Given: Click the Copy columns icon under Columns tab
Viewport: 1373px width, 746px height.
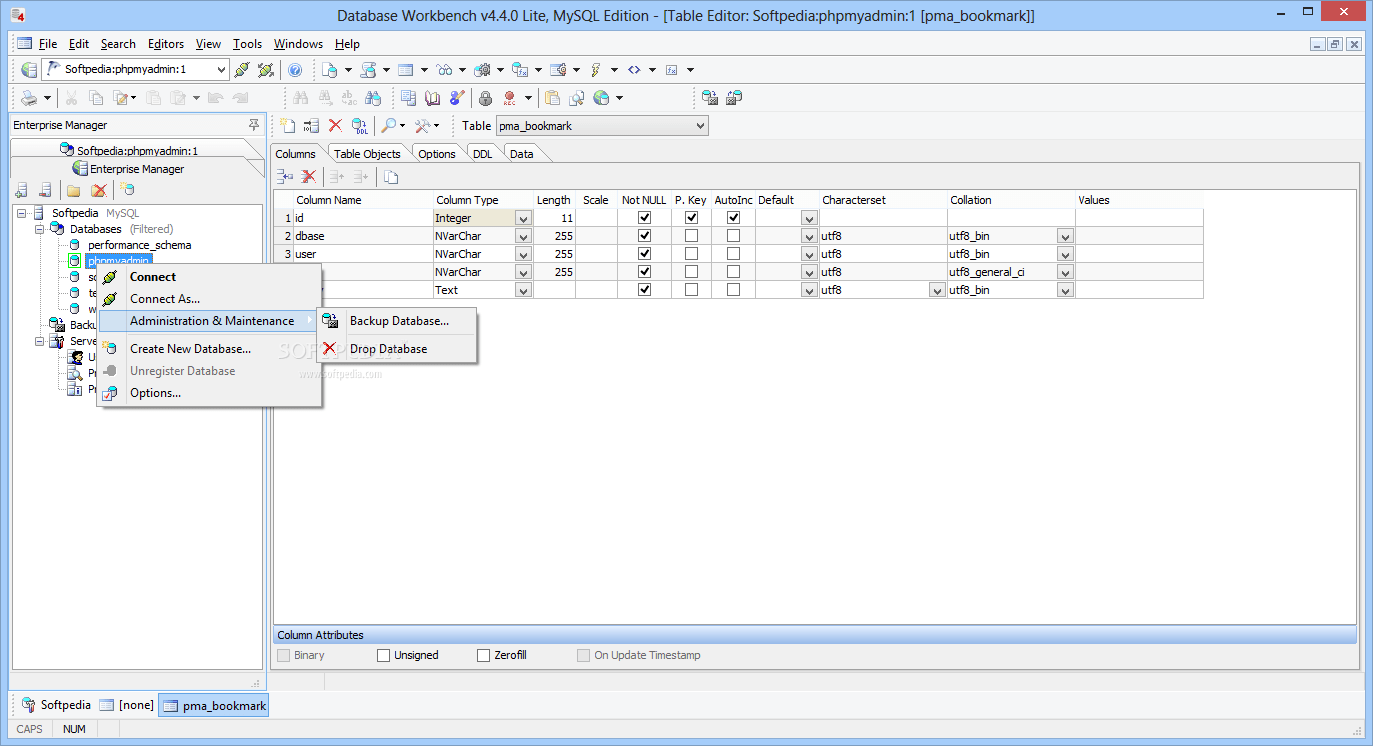Looking at the screenshot, I should tap(391, 177).
